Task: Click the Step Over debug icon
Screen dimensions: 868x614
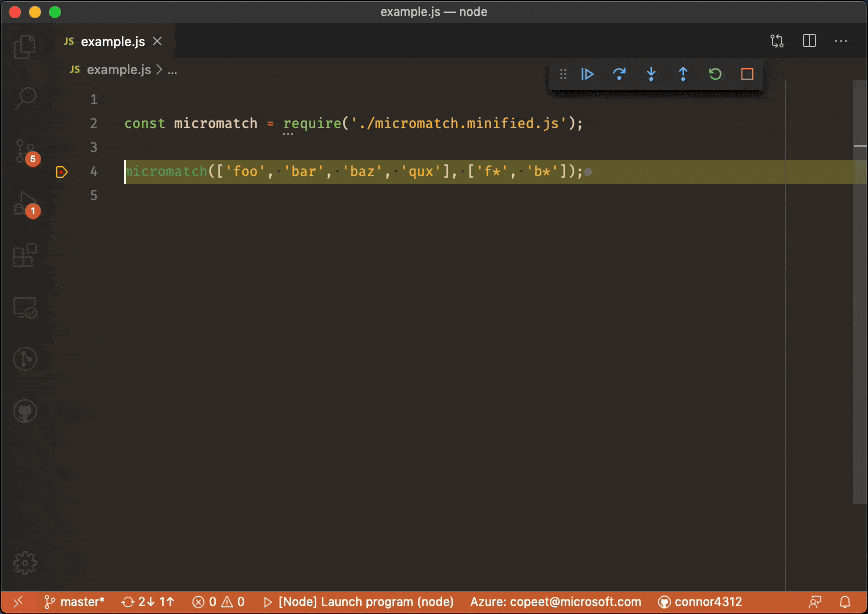Action: [619, 73]
